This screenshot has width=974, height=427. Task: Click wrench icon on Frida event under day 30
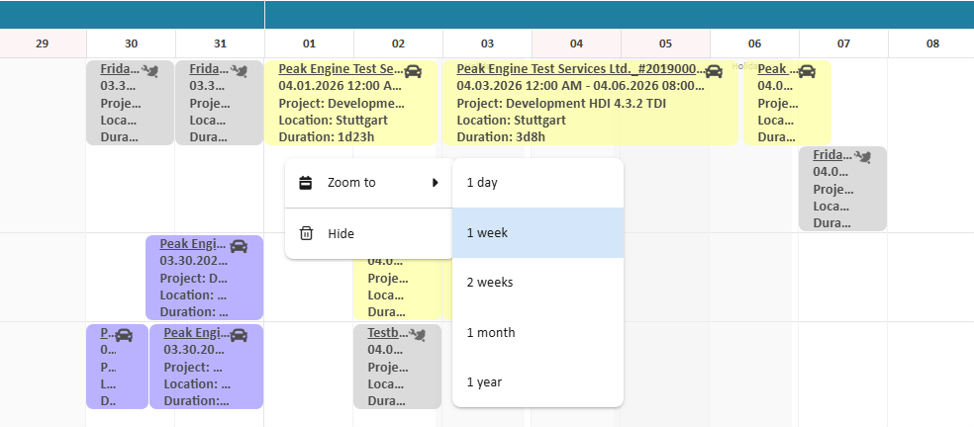[150, 71]
